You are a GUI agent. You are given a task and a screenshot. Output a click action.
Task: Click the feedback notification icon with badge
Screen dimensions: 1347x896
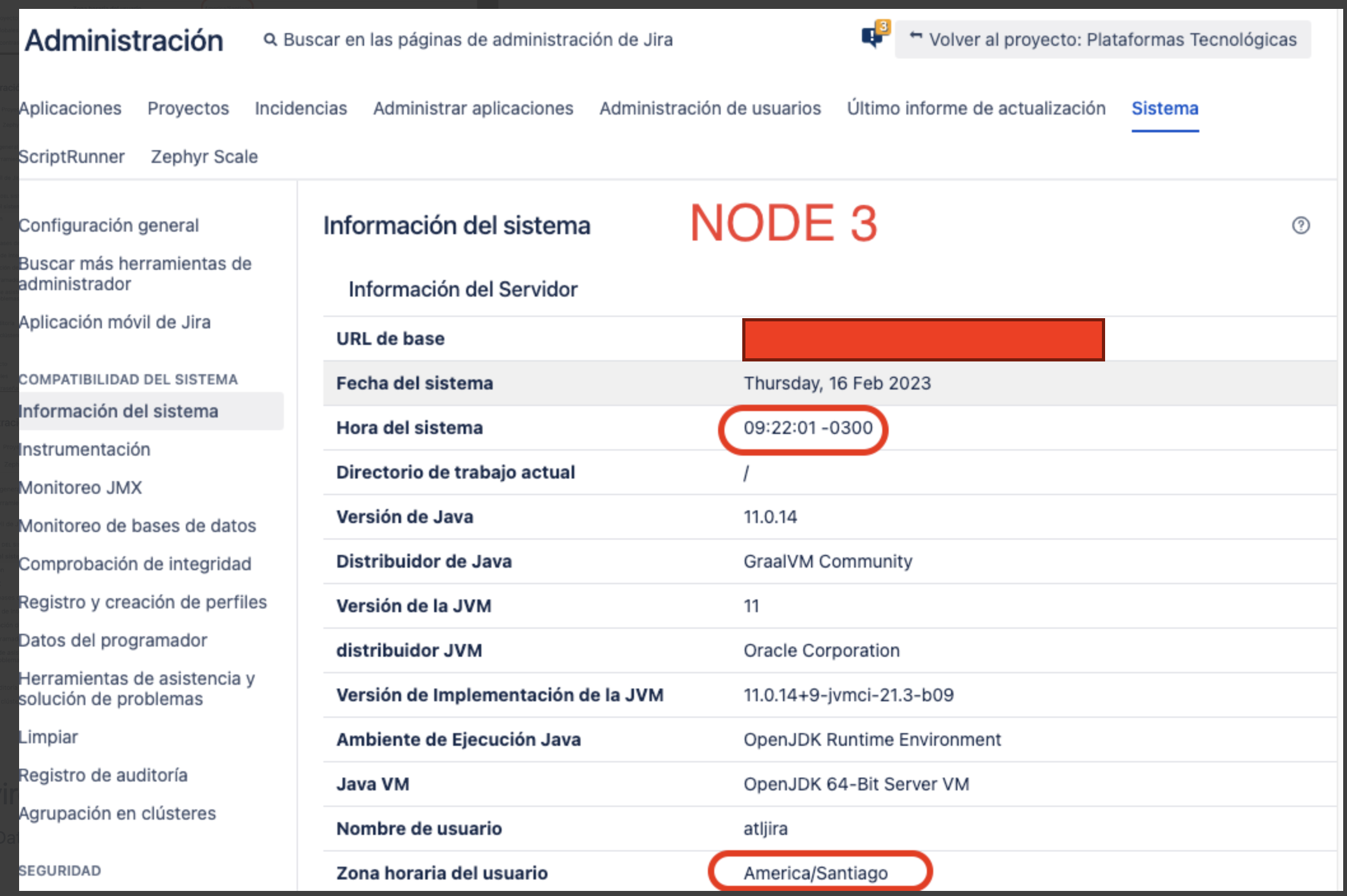873,38
